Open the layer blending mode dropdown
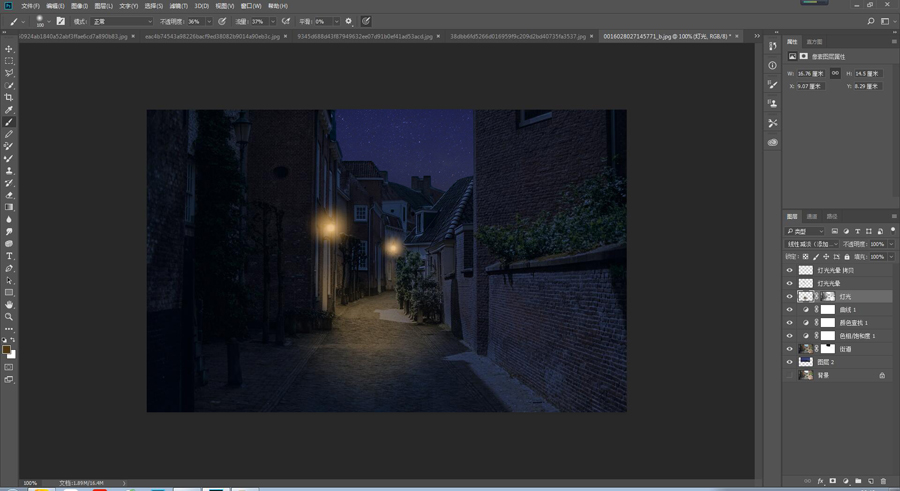900x491 pixels. click(x=811, y=244)
